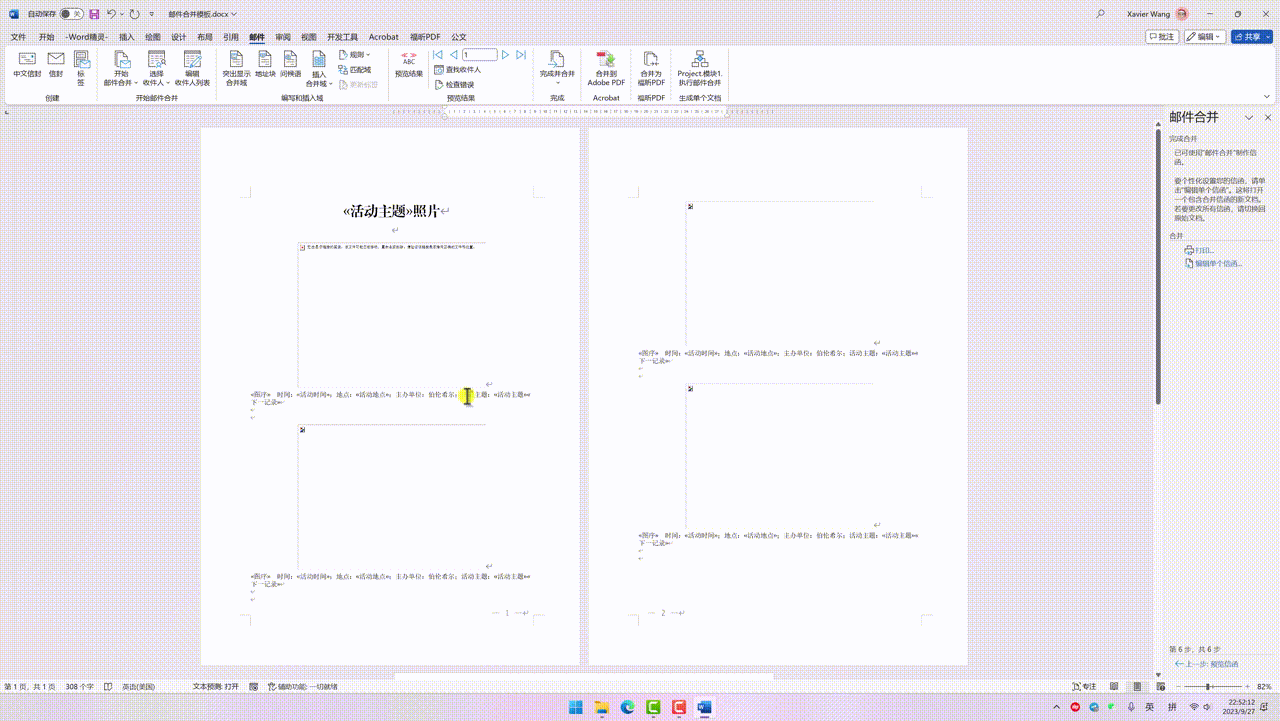Click the search magnifier in title bar
The width and height of the screenshot is (1280, 721).
pyautogui.click(x=1101, y=14)
